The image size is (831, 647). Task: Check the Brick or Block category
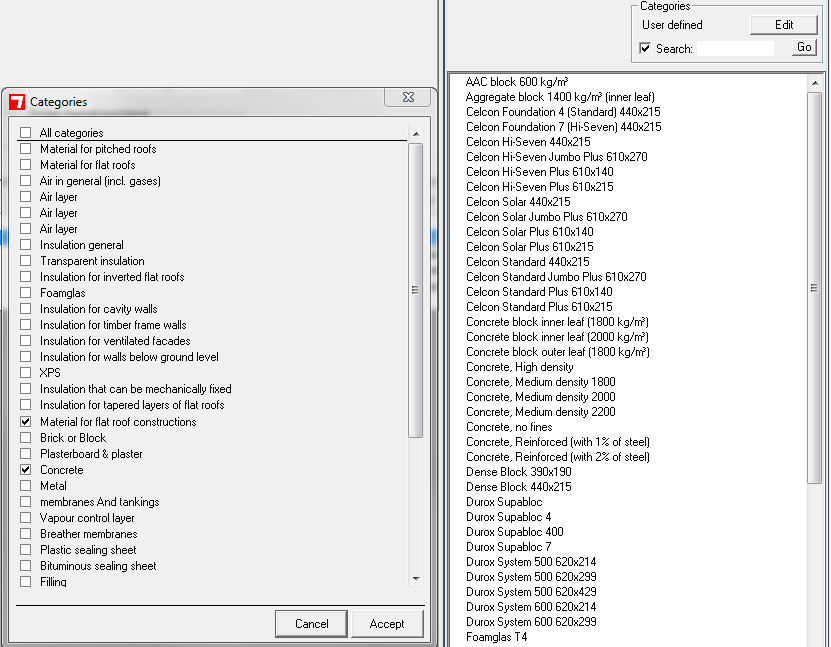[x=25, y=438]
